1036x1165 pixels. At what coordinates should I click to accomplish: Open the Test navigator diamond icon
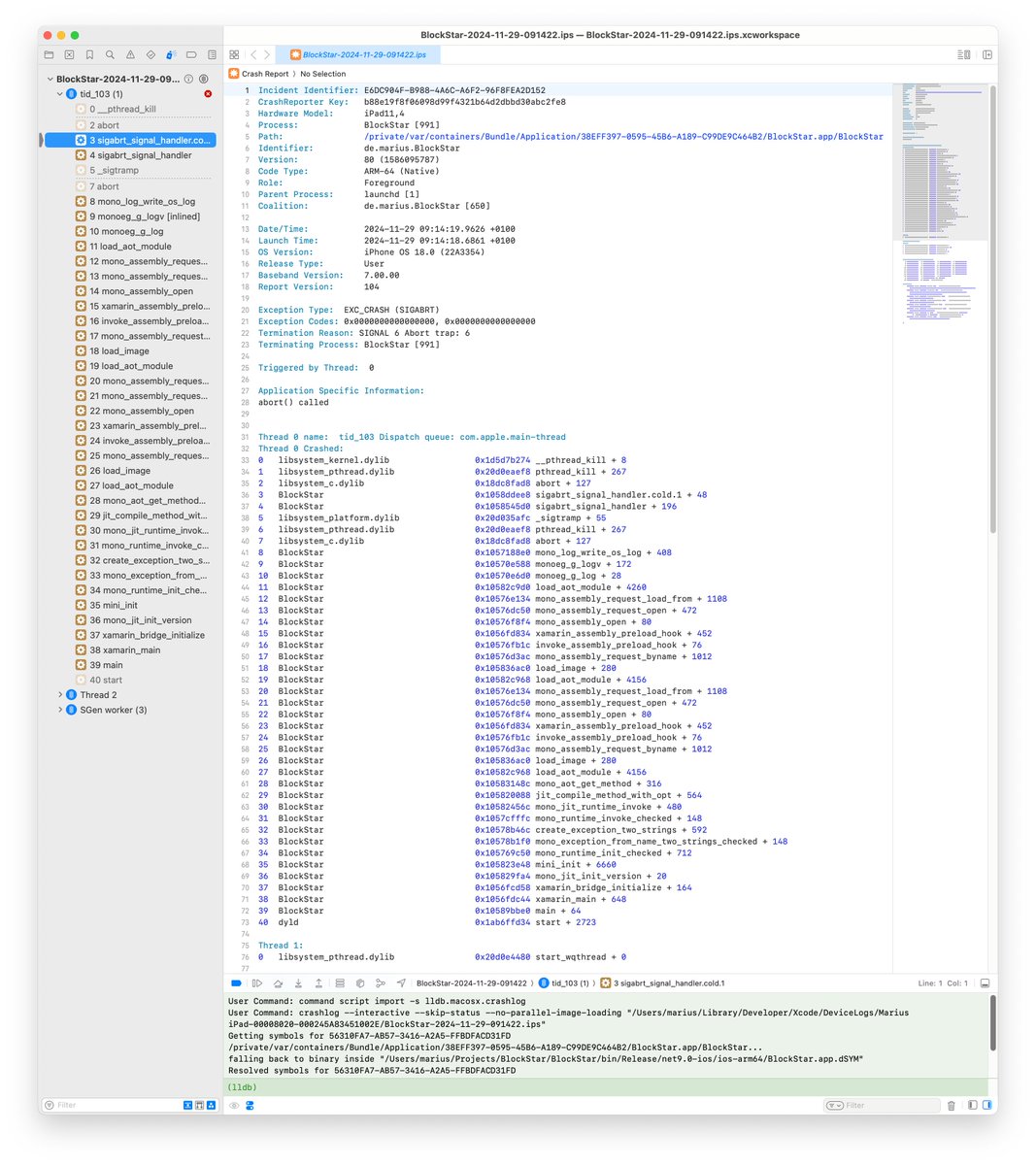tap(150, 55)
